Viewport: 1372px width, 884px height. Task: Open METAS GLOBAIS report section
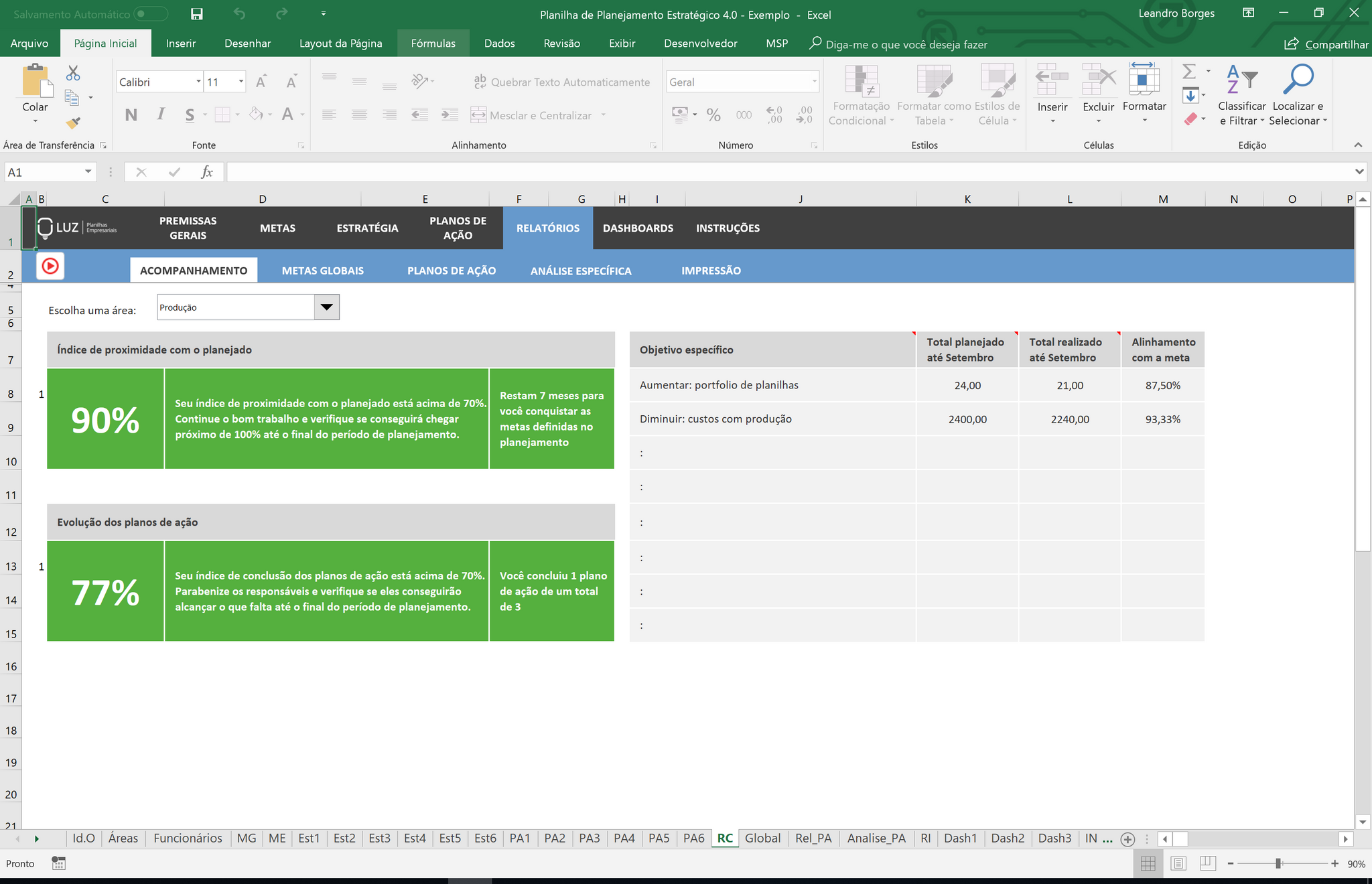pyautogui.click(x=322, y=271)
